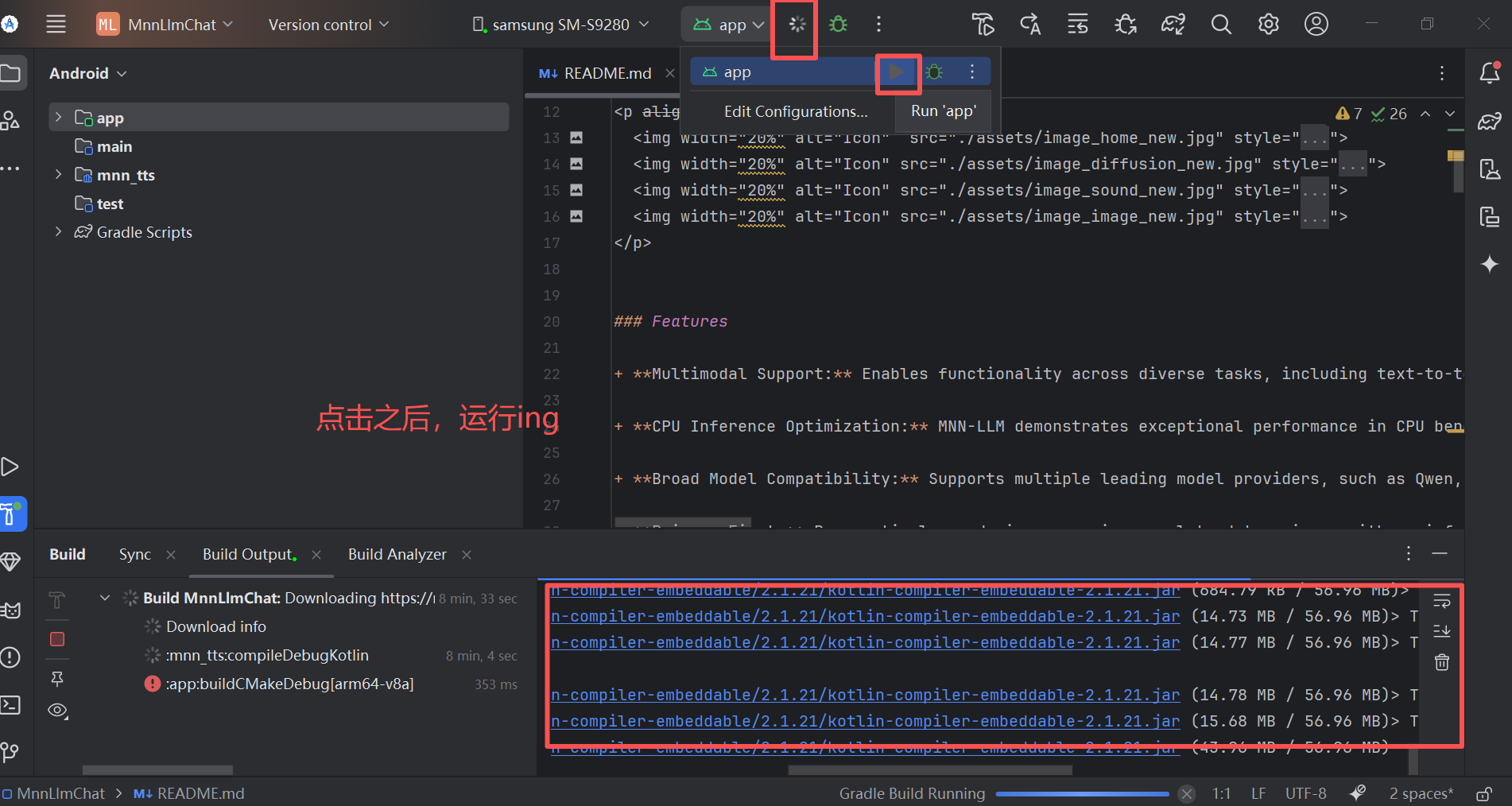Open the user account profile icon
Image resolution: width=1512 pixels, height=806 pixels.
pos(1316,24)
